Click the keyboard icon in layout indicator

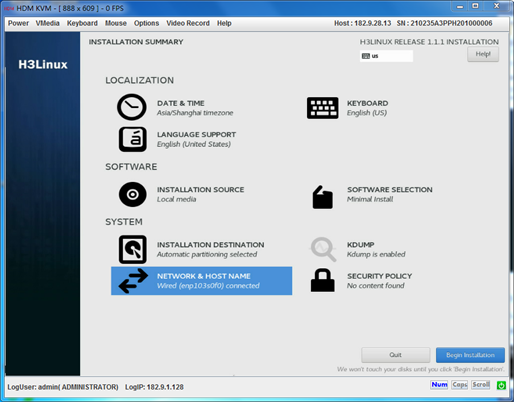point(366,56)
